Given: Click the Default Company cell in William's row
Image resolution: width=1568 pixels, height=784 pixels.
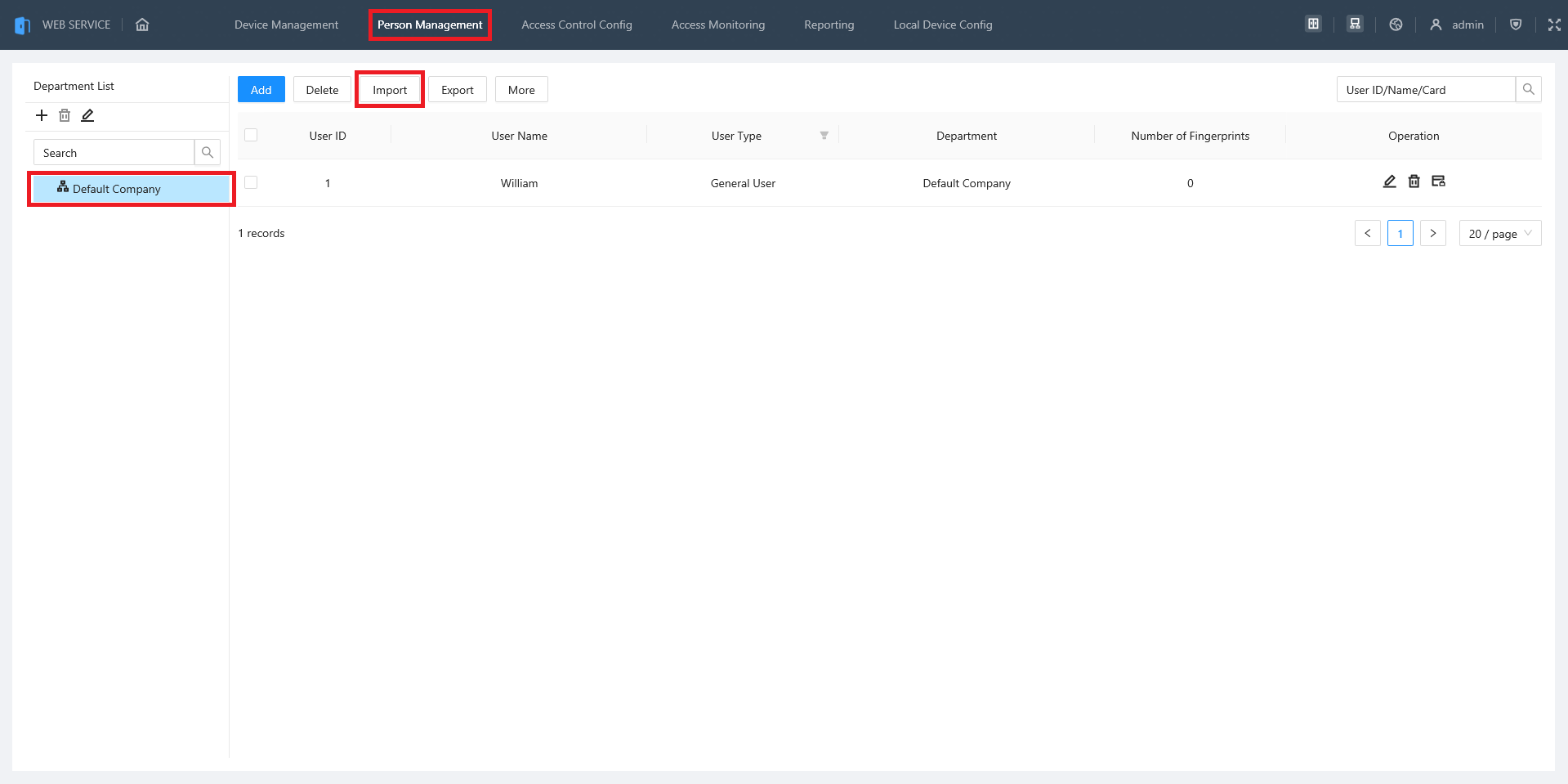Looking at the screenshot, I should pyautogui.click(x=967, y=183).
